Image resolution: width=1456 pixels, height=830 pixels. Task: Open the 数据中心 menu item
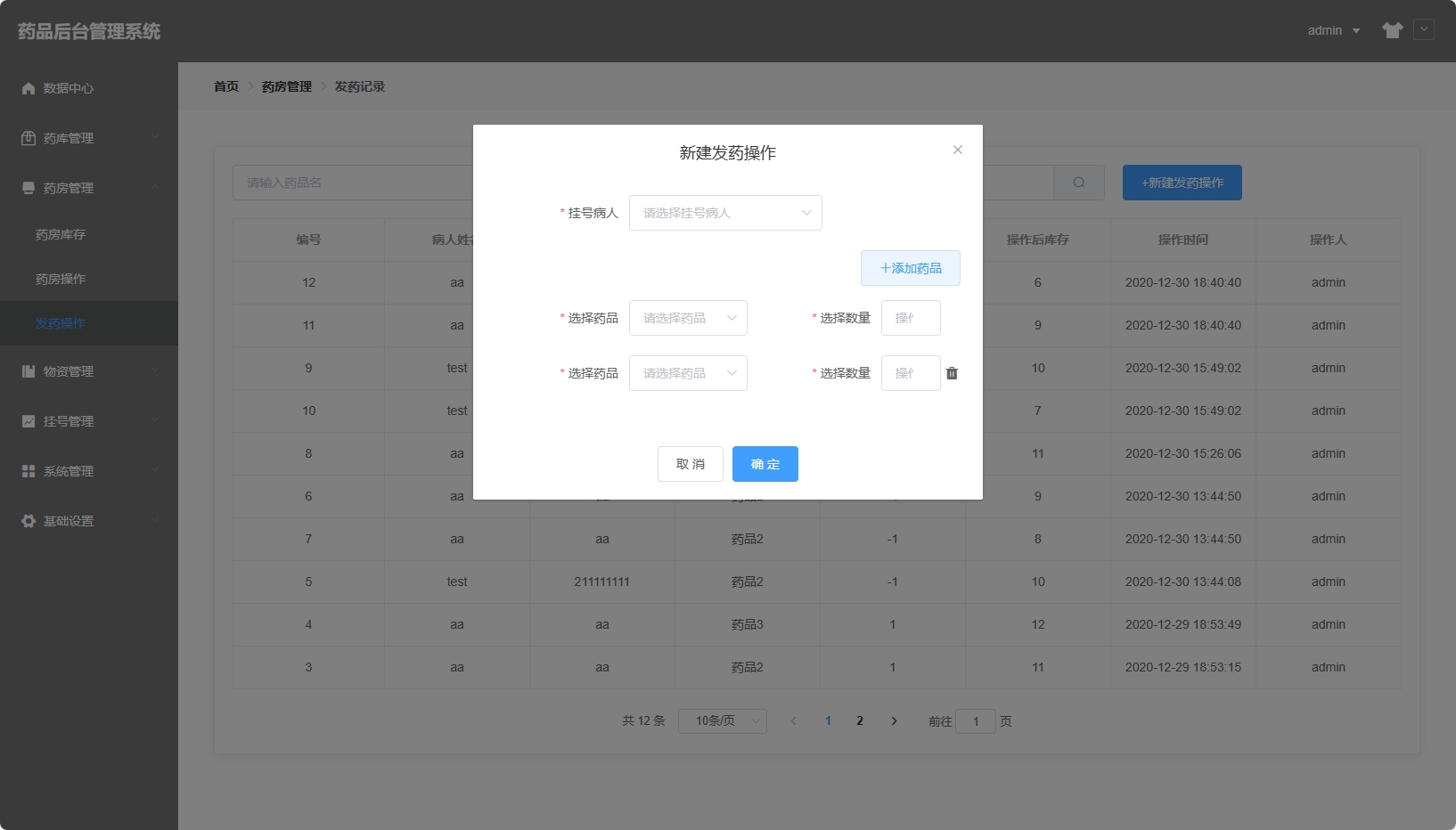point(89,88)
